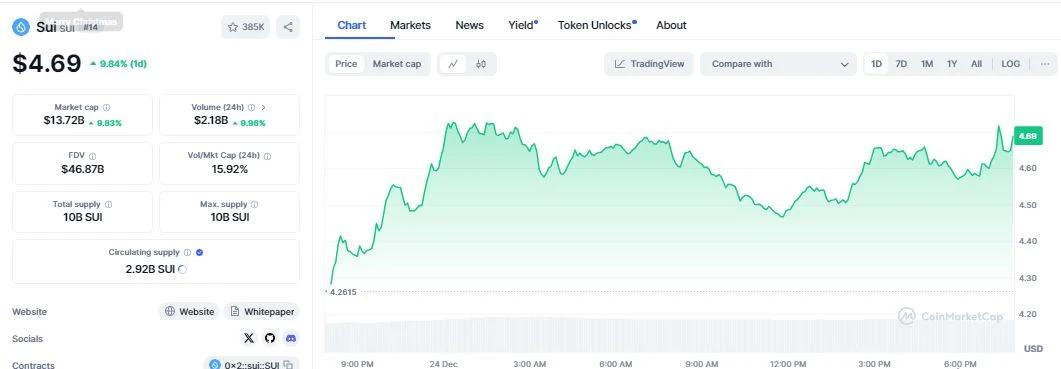Open the Whitepaper link
The width and height of the screenshot is (1061, 369).
(262, 311)
